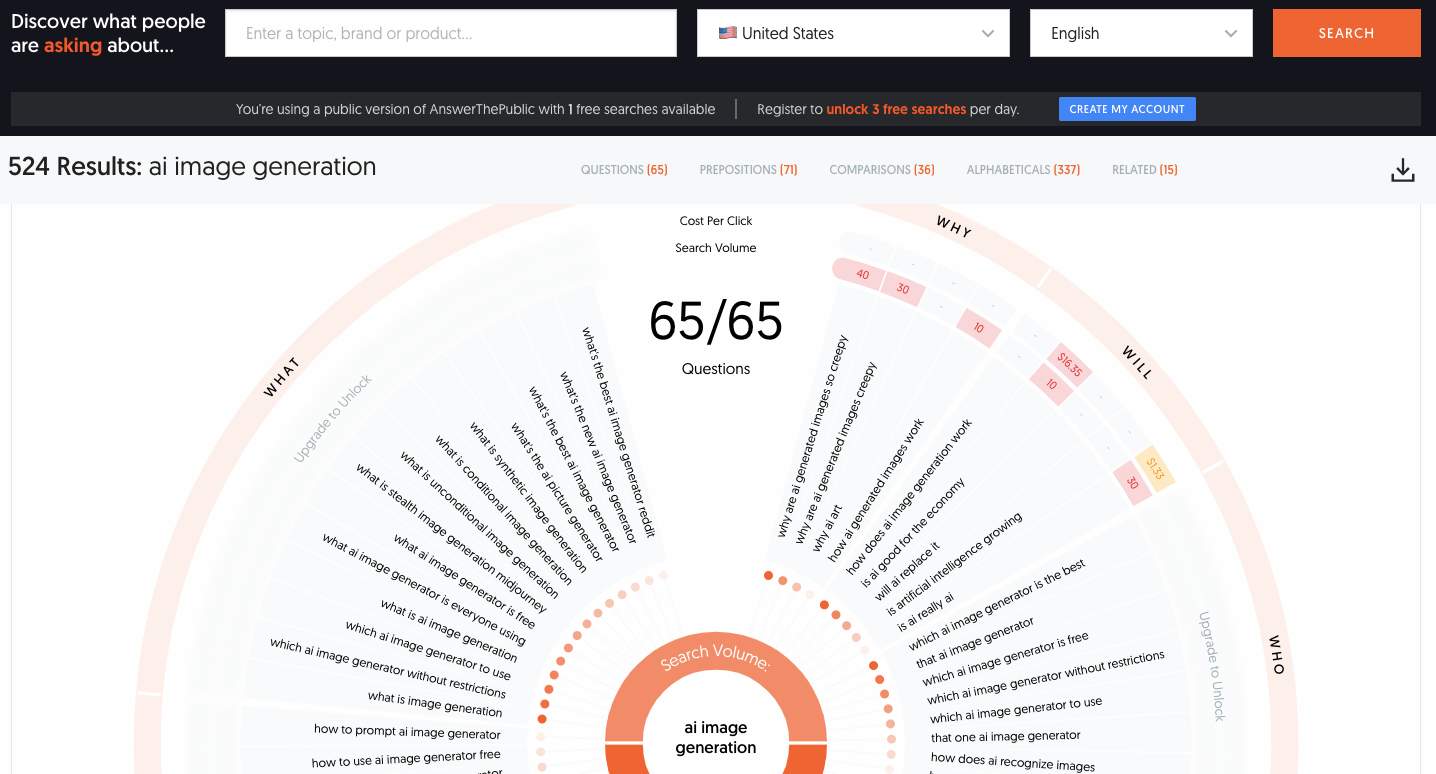
Task: Click the $16.35 cost per click badge
Action: 1069,365
